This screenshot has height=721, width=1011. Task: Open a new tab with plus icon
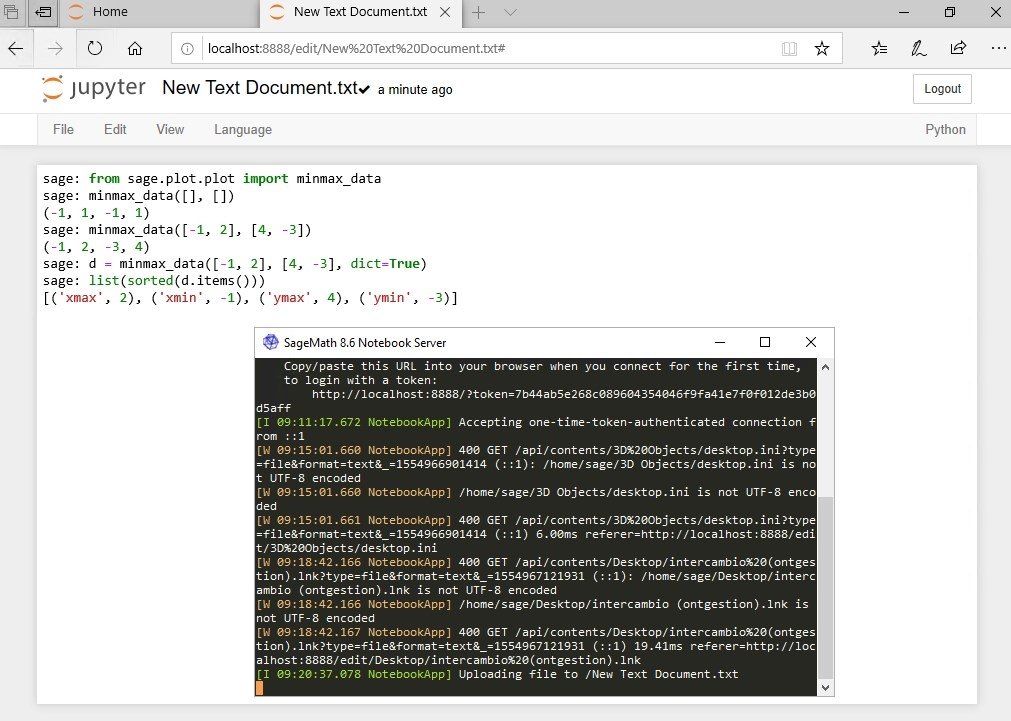[x=478, y=12]
